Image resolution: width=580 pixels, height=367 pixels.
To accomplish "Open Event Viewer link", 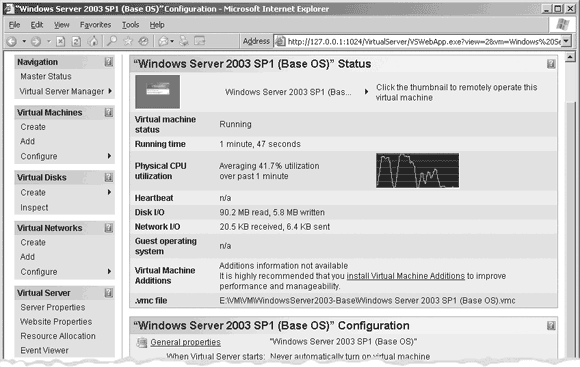I will coord(44,350).
